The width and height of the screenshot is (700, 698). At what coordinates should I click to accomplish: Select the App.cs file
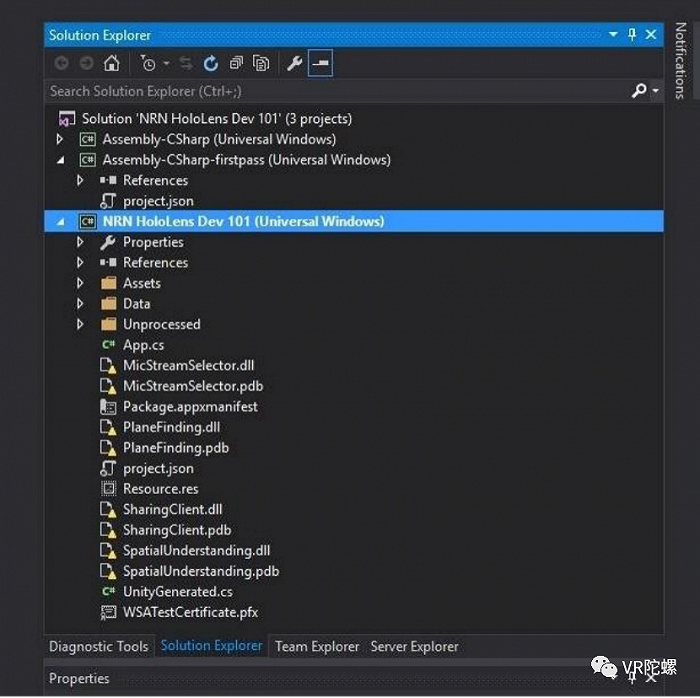pyautogui.click(x=143, y=345)
